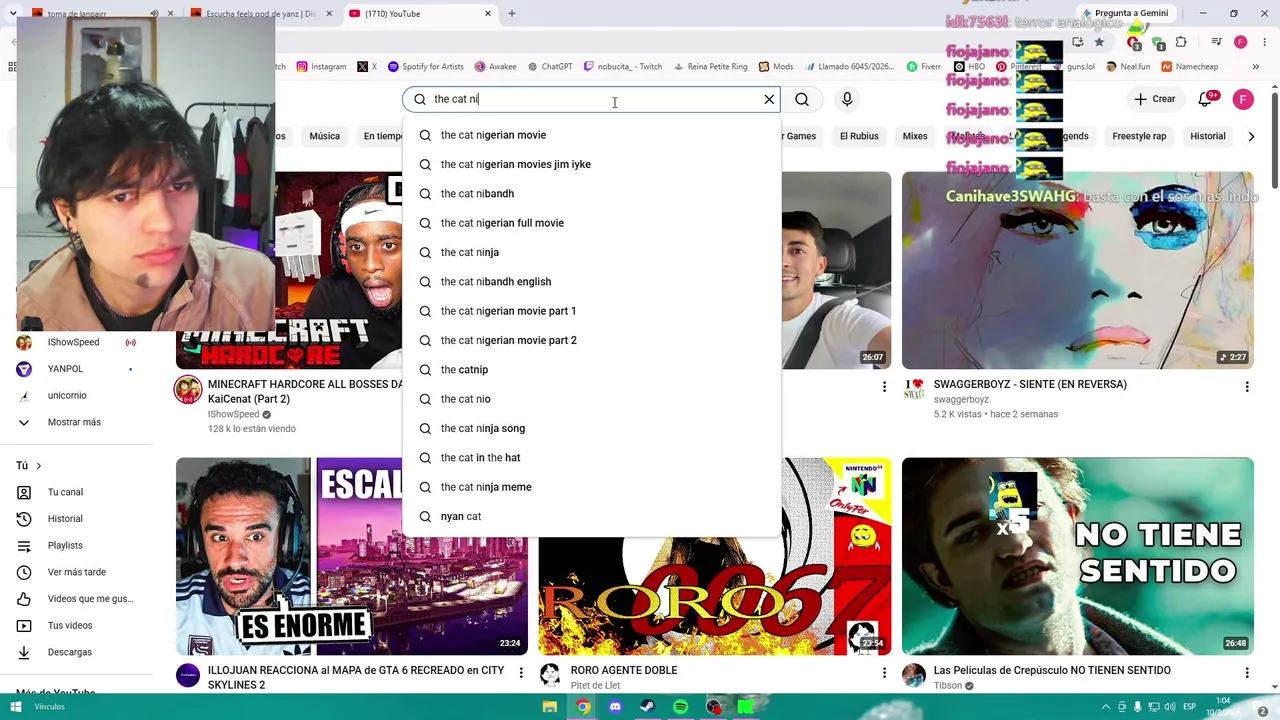Expand subscriptions with Mostrar más
The image size is (1280, 720).
point(75,422)
